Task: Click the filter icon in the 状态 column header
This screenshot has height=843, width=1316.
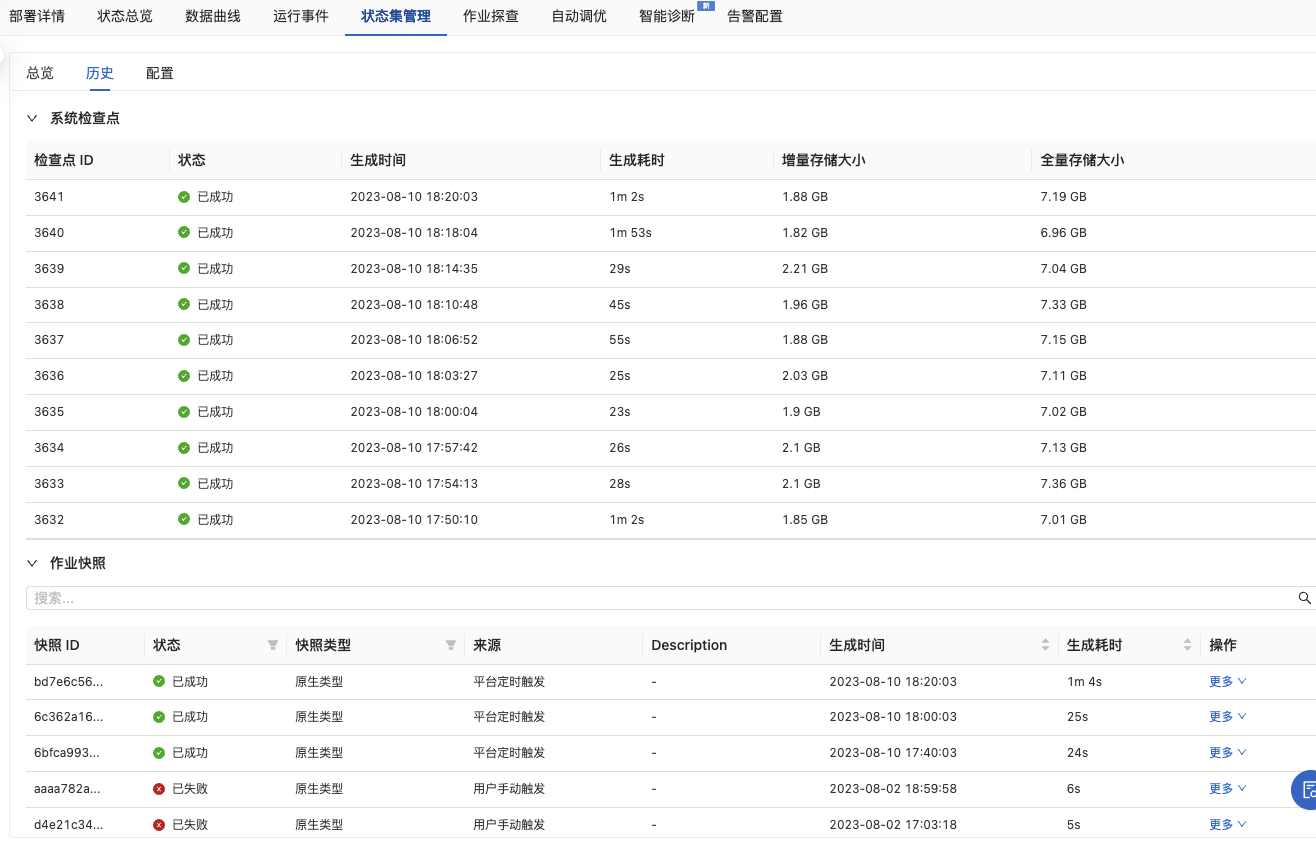Action: (x=273, y=645)
